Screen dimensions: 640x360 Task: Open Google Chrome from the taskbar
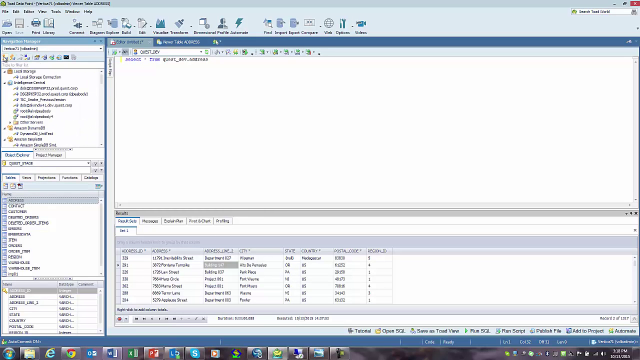pyautogui.click(x=71, y=353)
